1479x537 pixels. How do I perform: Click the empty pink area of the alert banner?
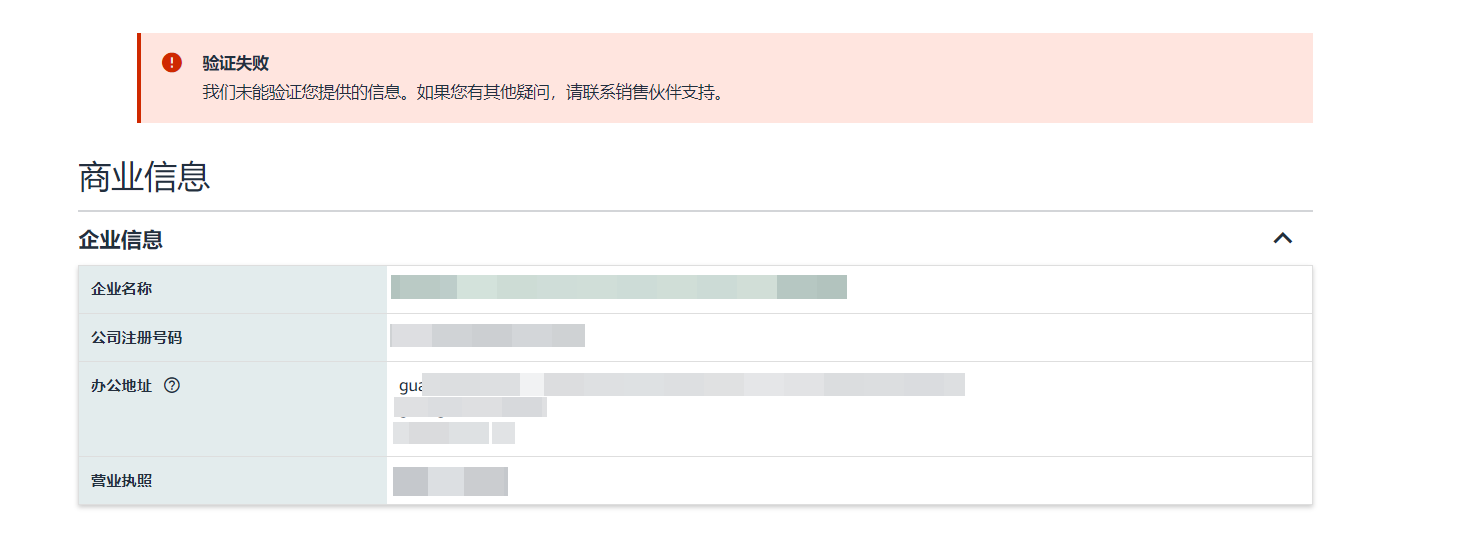[1000, 78]
